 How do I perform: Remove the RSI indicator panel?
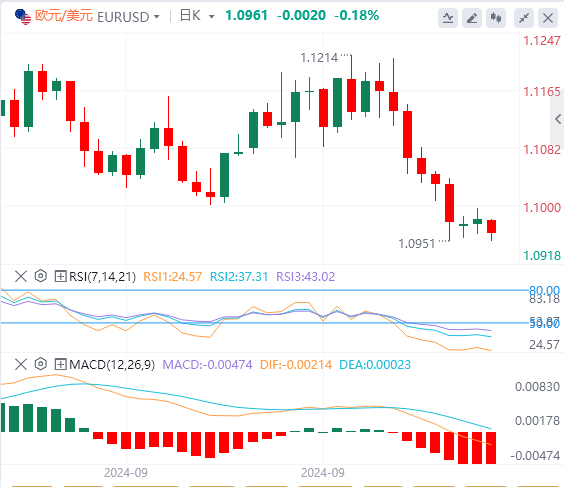tap(21, 276)
